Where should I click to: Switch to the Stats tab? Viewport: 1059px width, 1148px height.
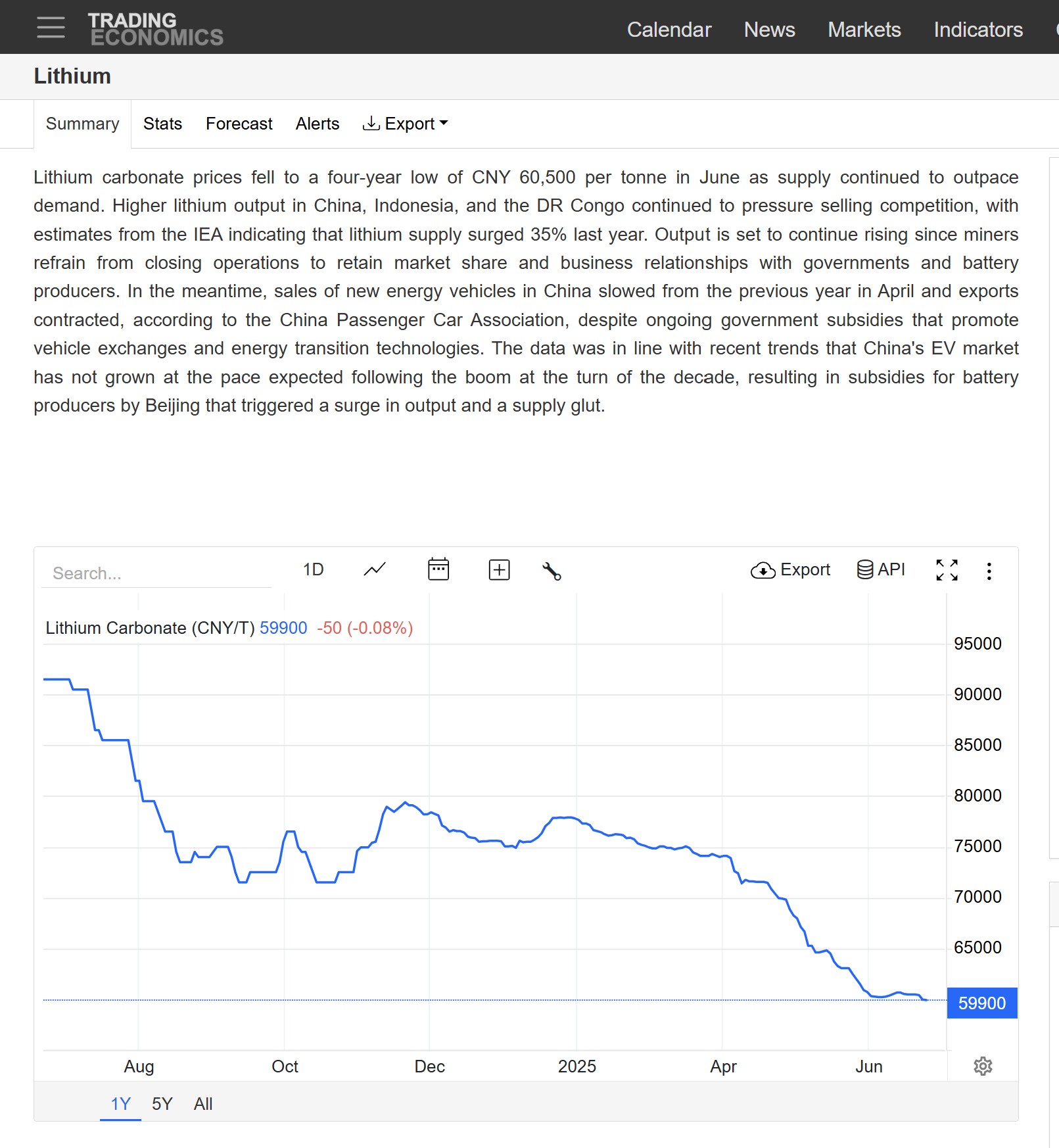[162, 124]
